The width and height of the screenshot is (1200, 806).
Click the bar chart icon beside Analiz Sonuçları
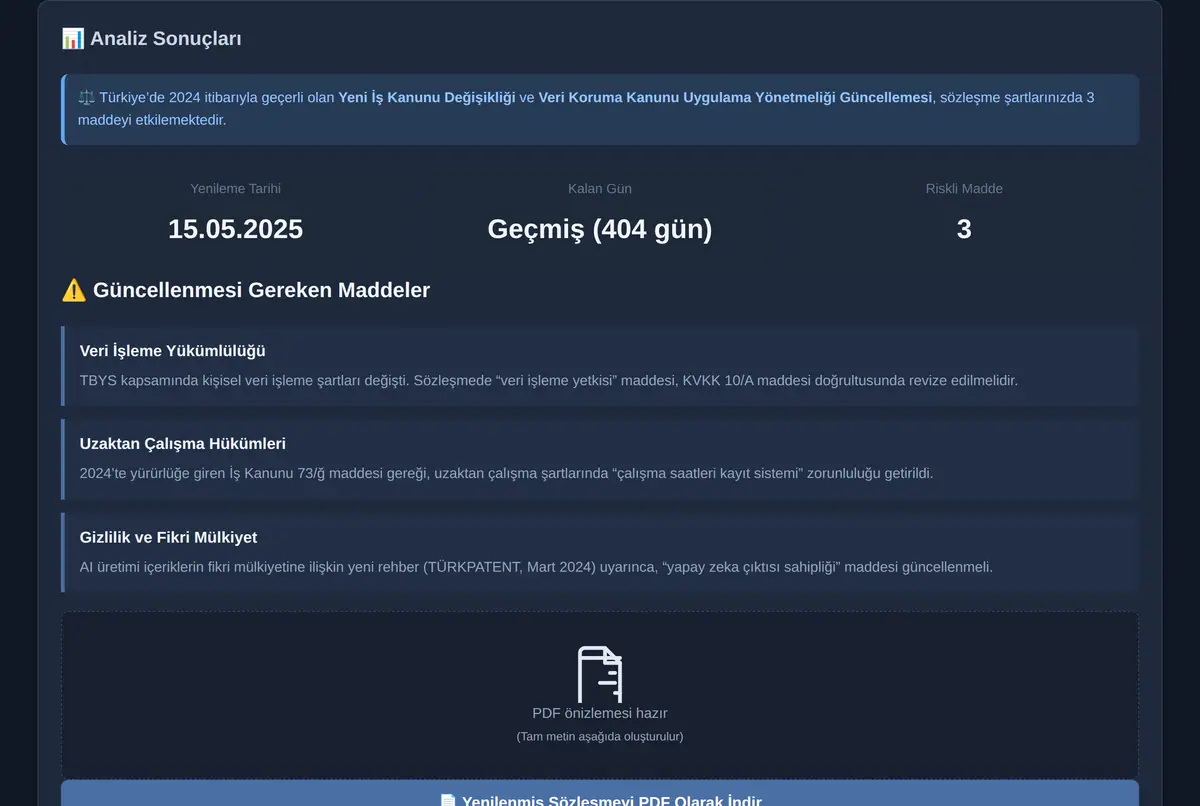(x=73, y=39)
